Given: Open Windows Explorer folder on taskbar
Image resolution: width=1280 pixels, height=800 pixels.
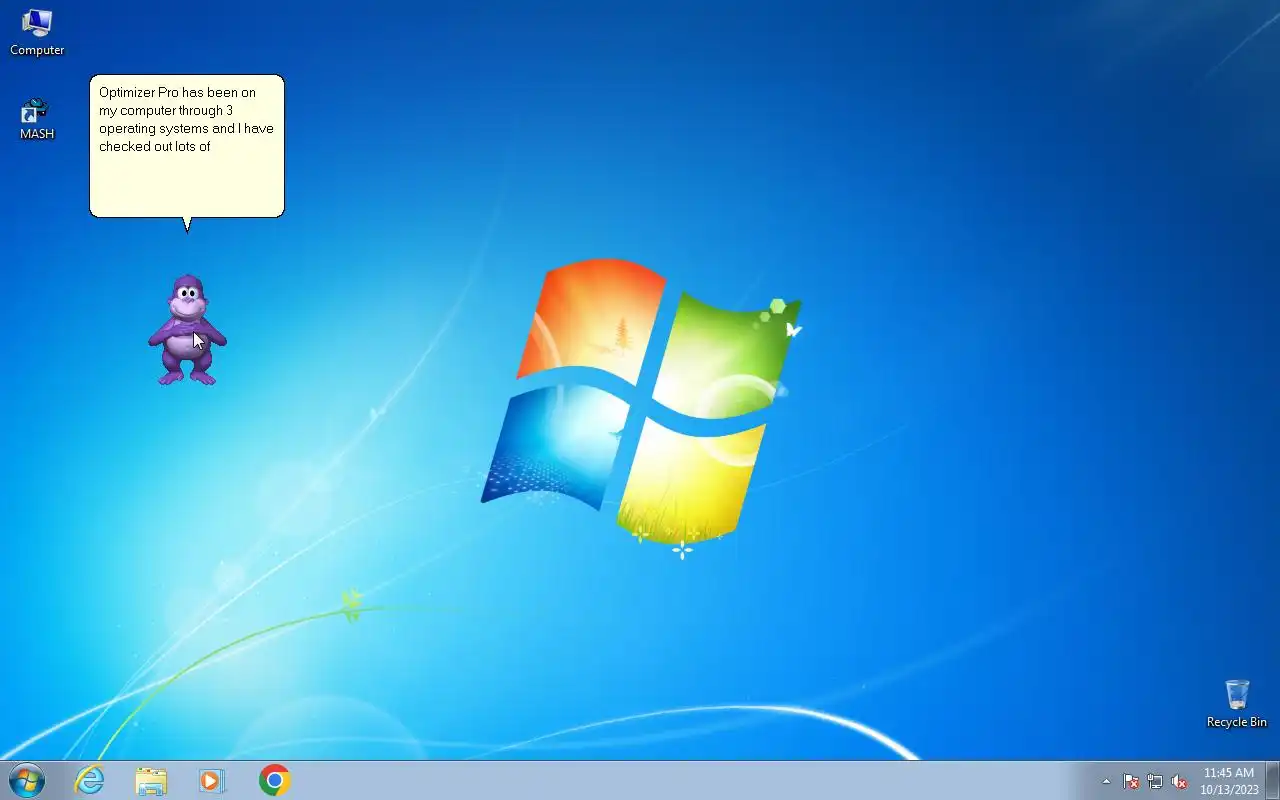Looking at the screenshot, I should point(151,780).
